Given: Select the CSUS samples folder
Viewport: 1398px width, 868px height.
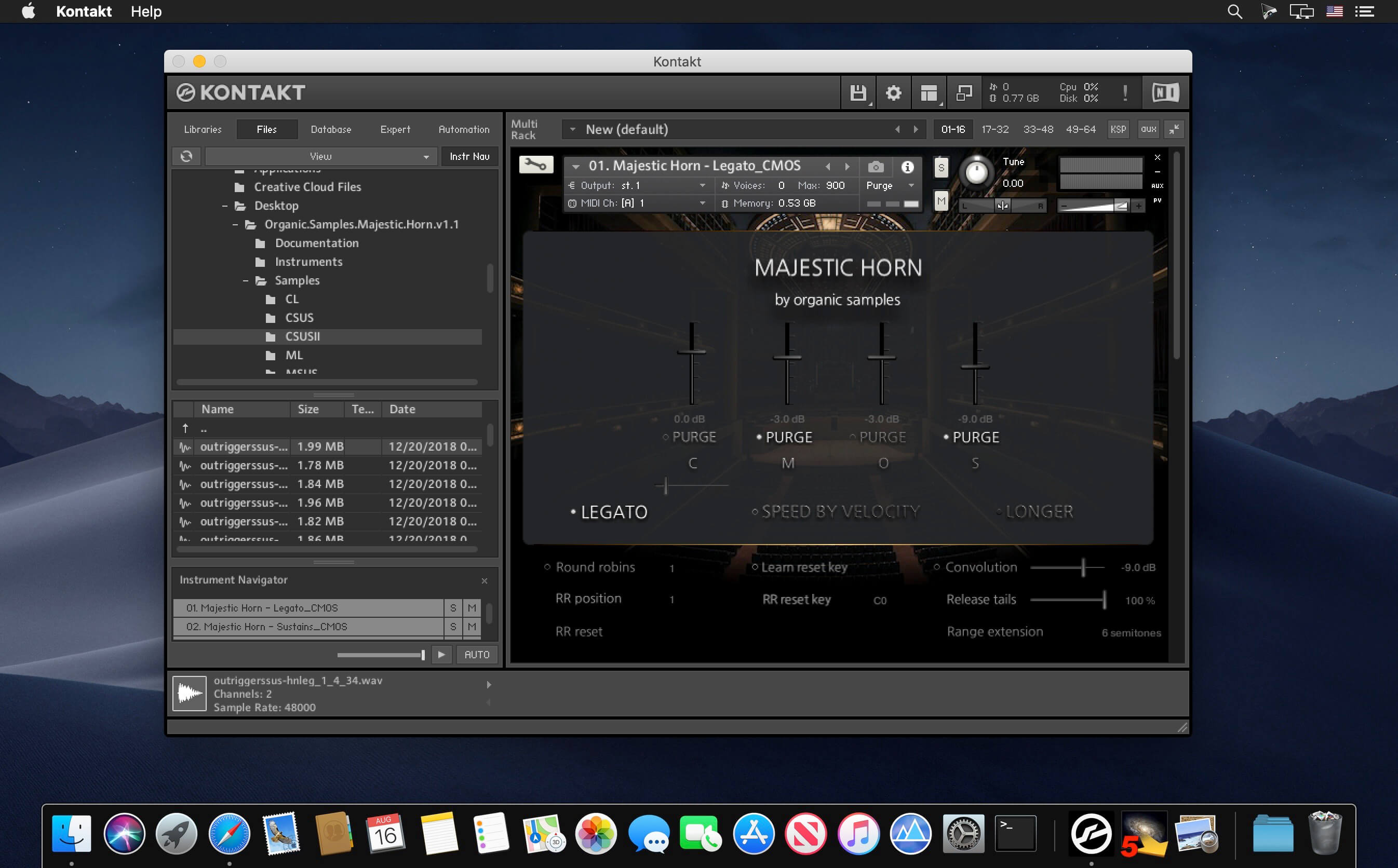Looking at the screenshot, I should pyautogui.click(x=299, y=318).
